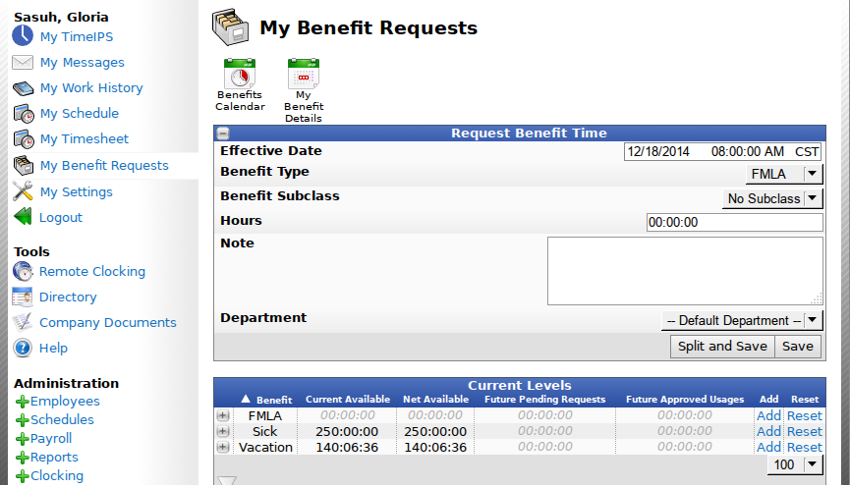Open Company Documents link
850x485 pixels.
(107, 322)
